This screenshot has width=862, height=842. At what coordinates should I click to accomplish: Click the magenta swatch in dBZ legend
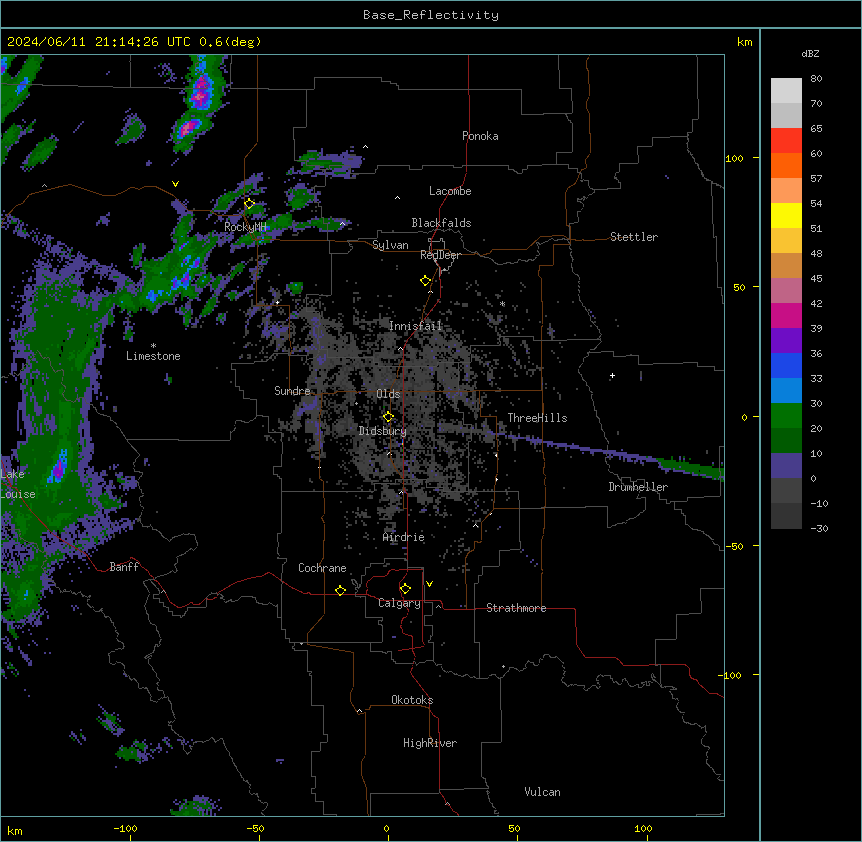click(786, 315)
